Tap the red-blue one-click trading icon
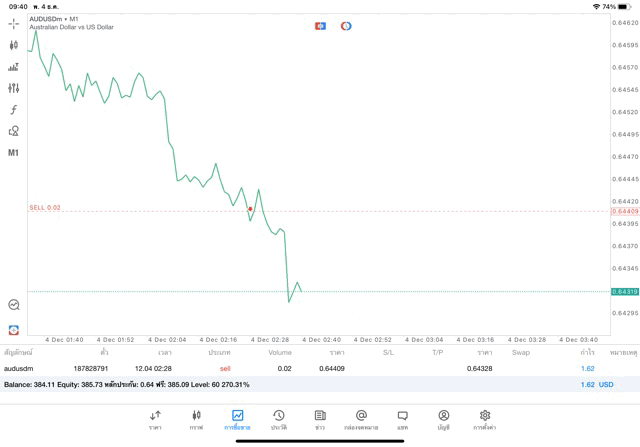Image resolution: width=640 pixels, height=447 pixels. pyautogui.click(x=320, y=26)
